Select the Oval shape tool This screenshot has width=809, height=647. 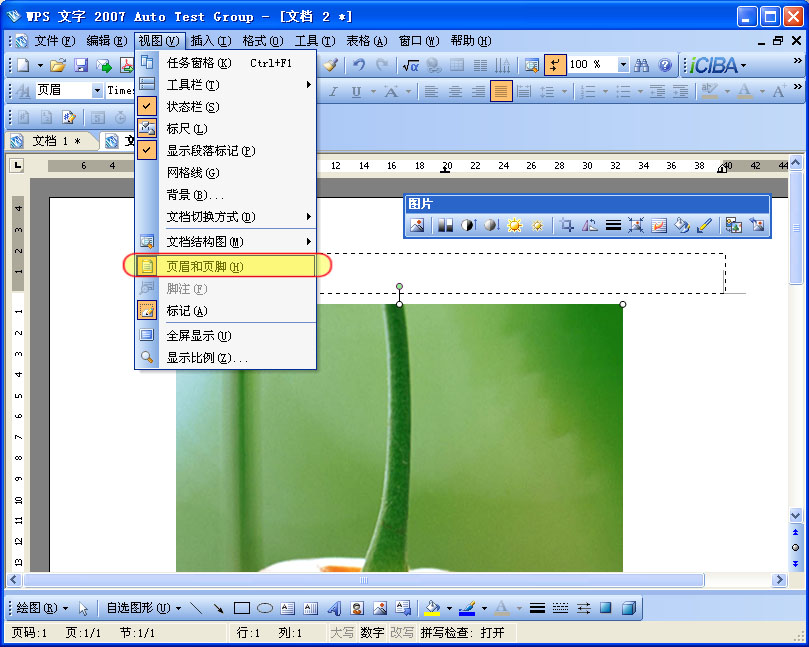(x=265, y=607)
